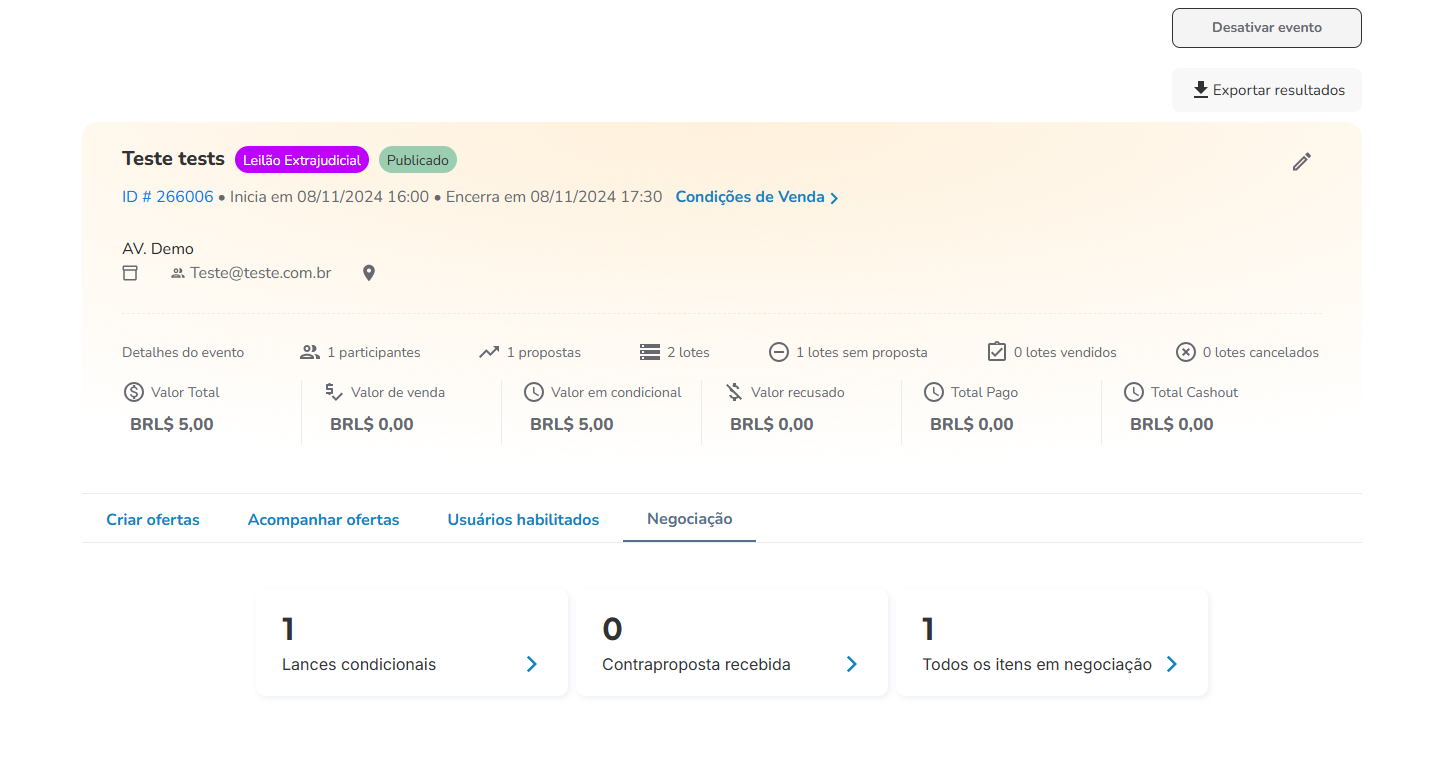1432x760 pixels.
Task: Click the clipboard check icon, lotes vendidos
Action: pyautogui.click(x=997, y=352)
